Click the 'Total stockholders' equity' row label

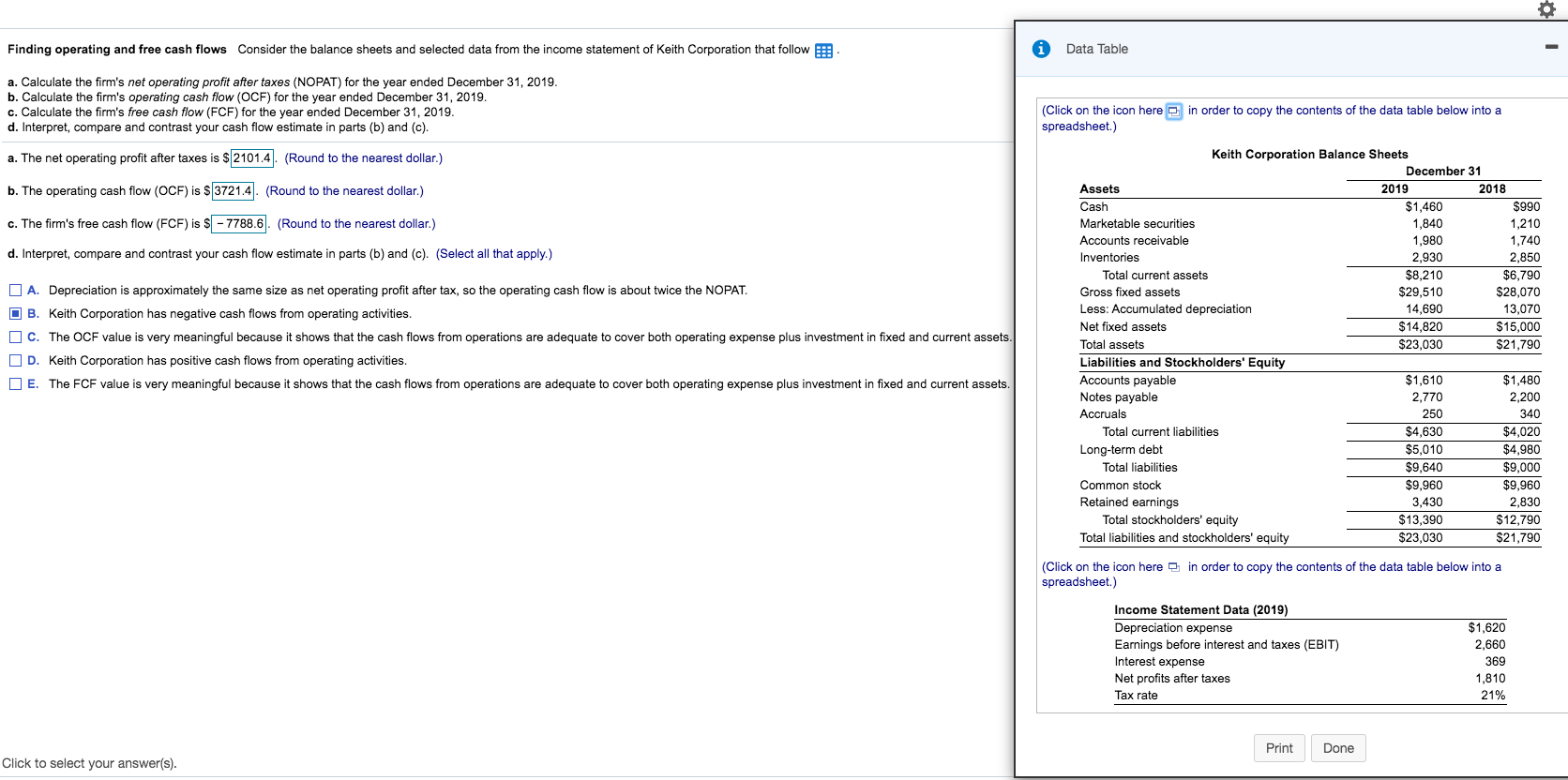pos(1169,520)
